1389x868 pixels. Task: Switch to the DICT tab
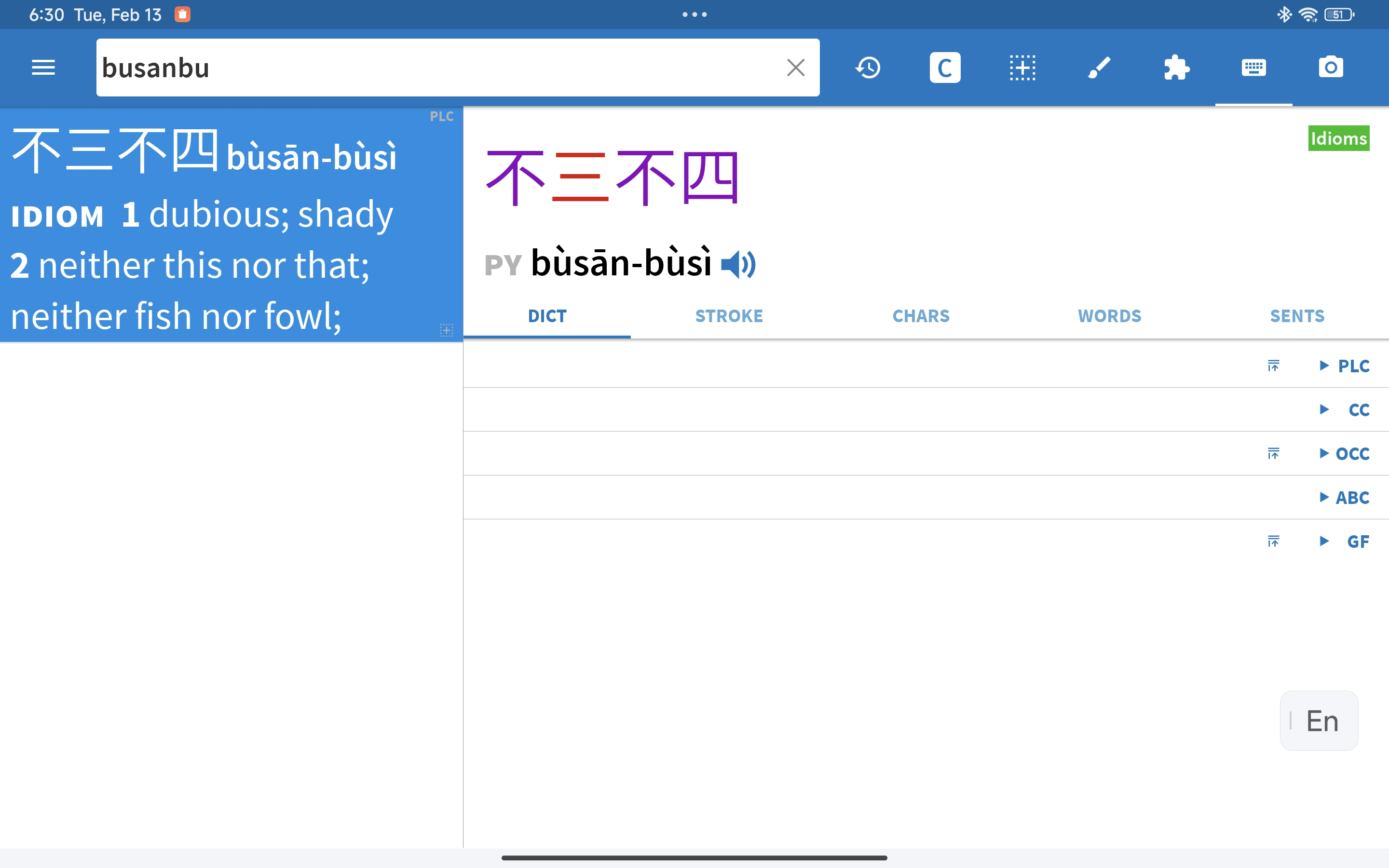(547, 316)
